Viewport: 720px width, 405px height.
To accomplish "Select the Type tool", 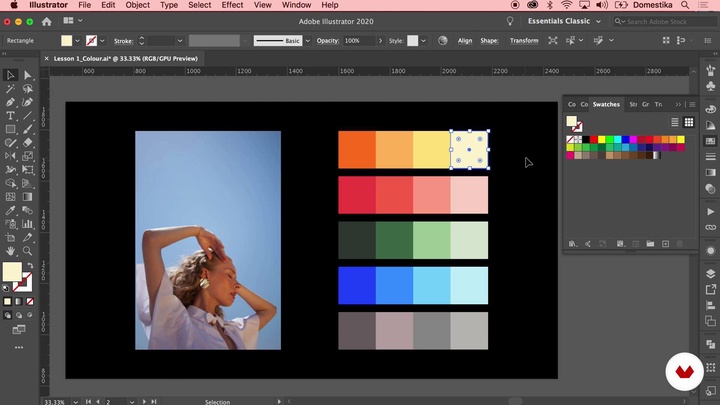I will point(11,116).
